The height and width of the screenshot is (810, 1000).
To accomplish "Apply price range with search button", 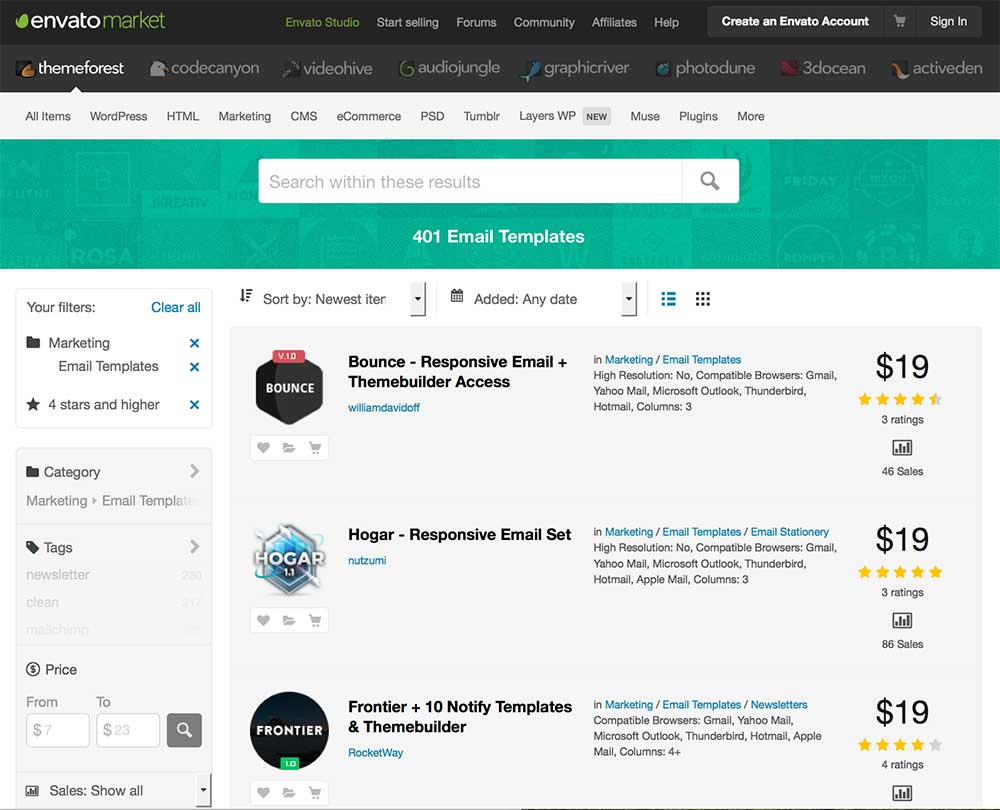I will [184, 730].
